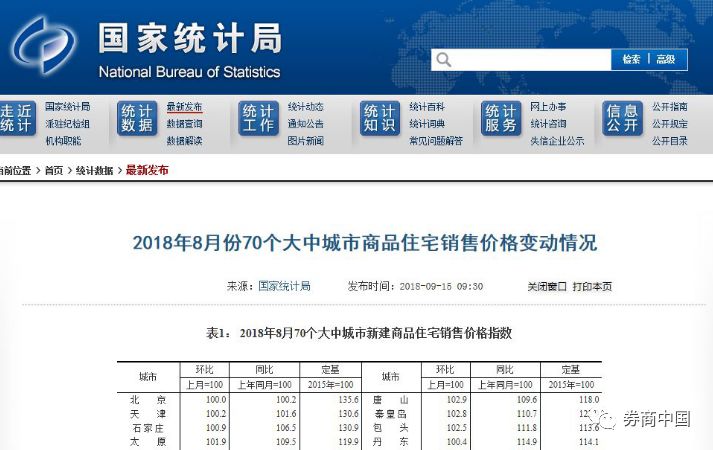
Task: Open the 图片新闻 menu link
Action: coord(306,141)
